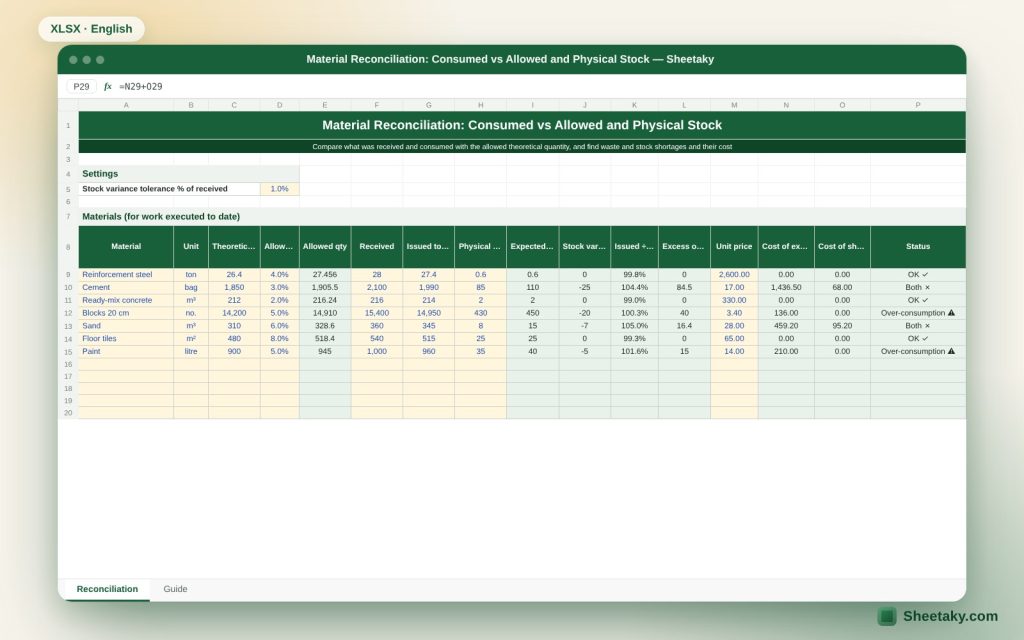Select the Sand material cell

tap(126, 326)
